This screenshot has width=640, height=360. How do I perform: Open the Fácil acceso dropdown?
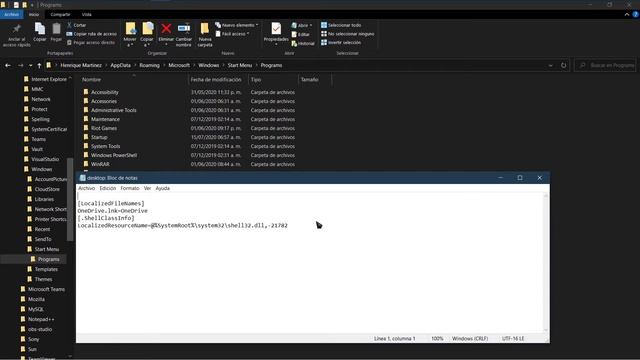tap(232, 34)
